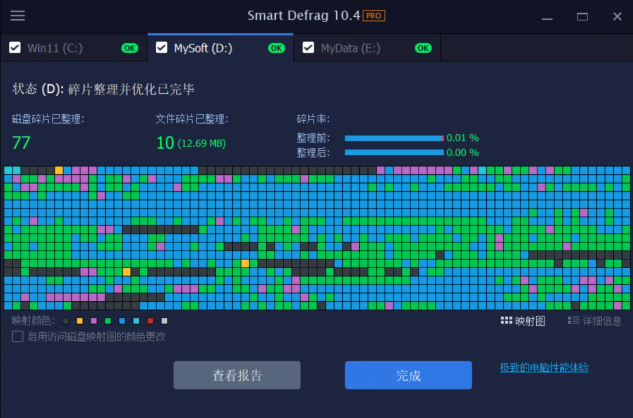Screen dimensions: 633x418
Task: Uncheck the Win11 (C:) drive checkbox
Action: pos(15,48)
